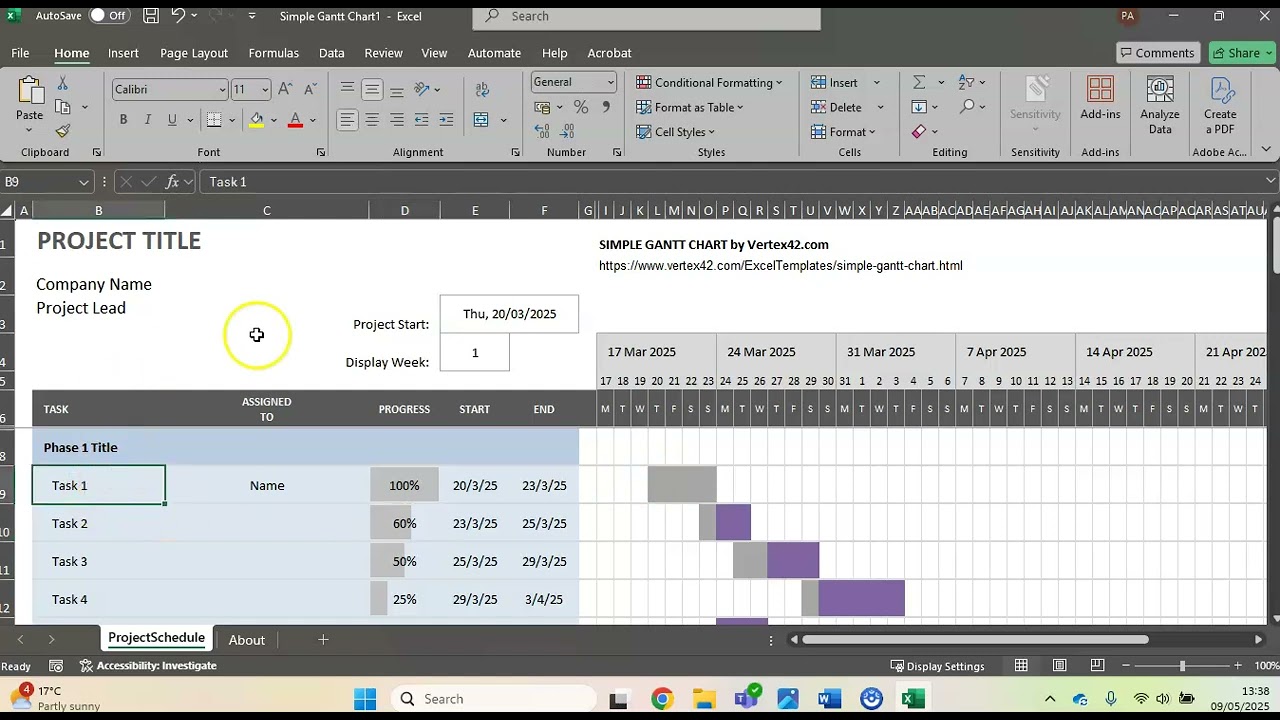Open the Name Box dropdown arrow
Image resolution: width=1280 pixels, height=720 pixels.
coord(83,182)
